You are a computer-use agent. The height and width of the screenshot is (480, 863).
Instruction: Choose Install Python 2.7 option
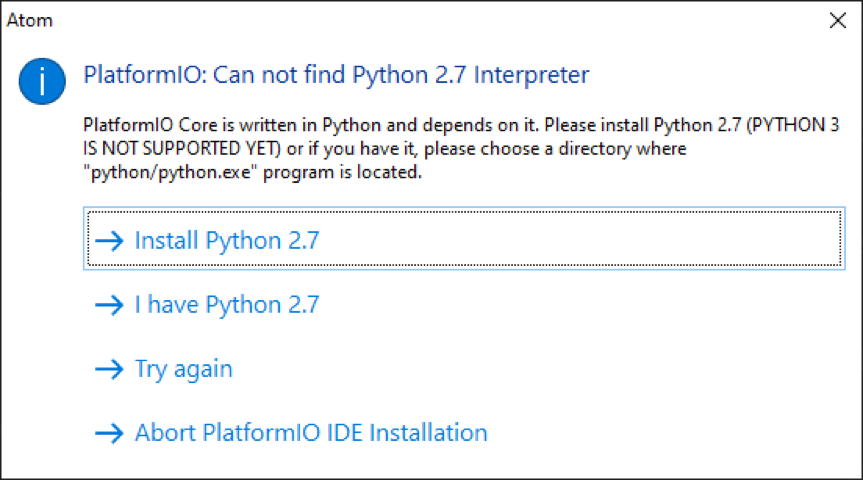point(227,241)
